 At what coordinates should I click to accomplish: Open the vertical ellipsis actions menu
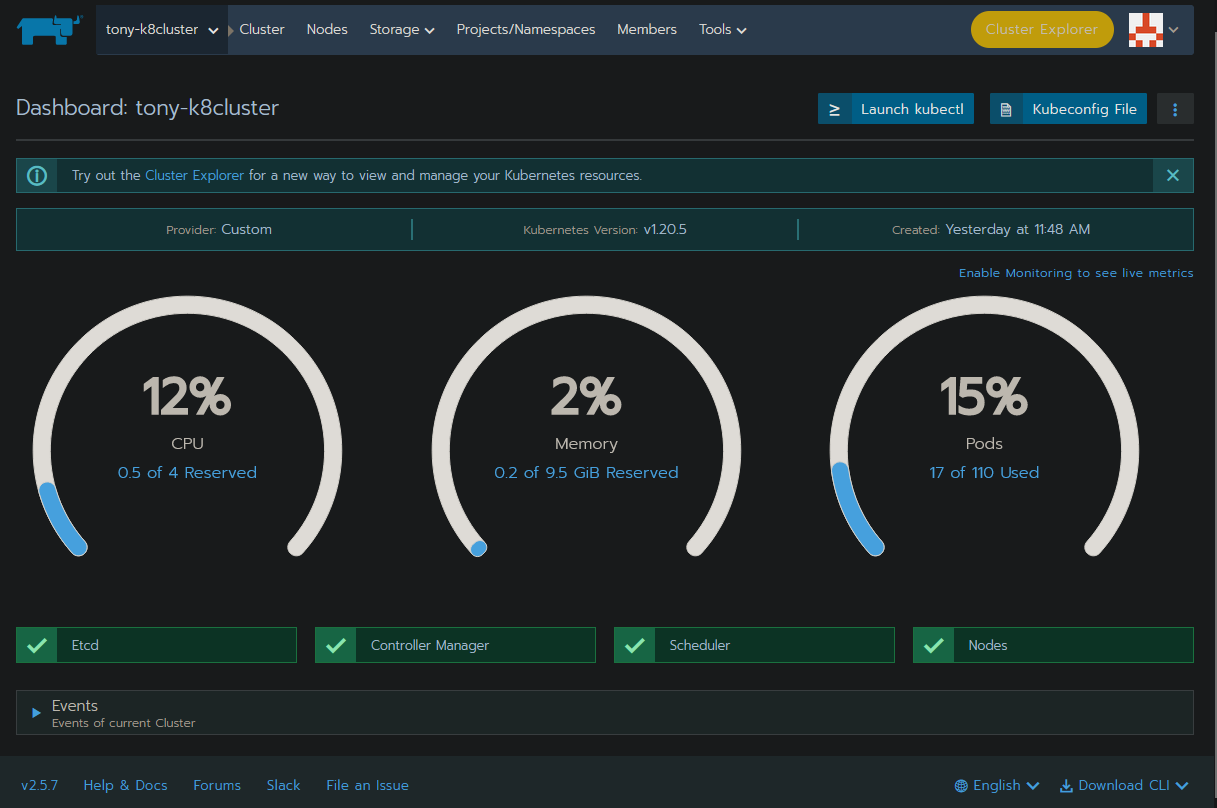[1175, 109]
